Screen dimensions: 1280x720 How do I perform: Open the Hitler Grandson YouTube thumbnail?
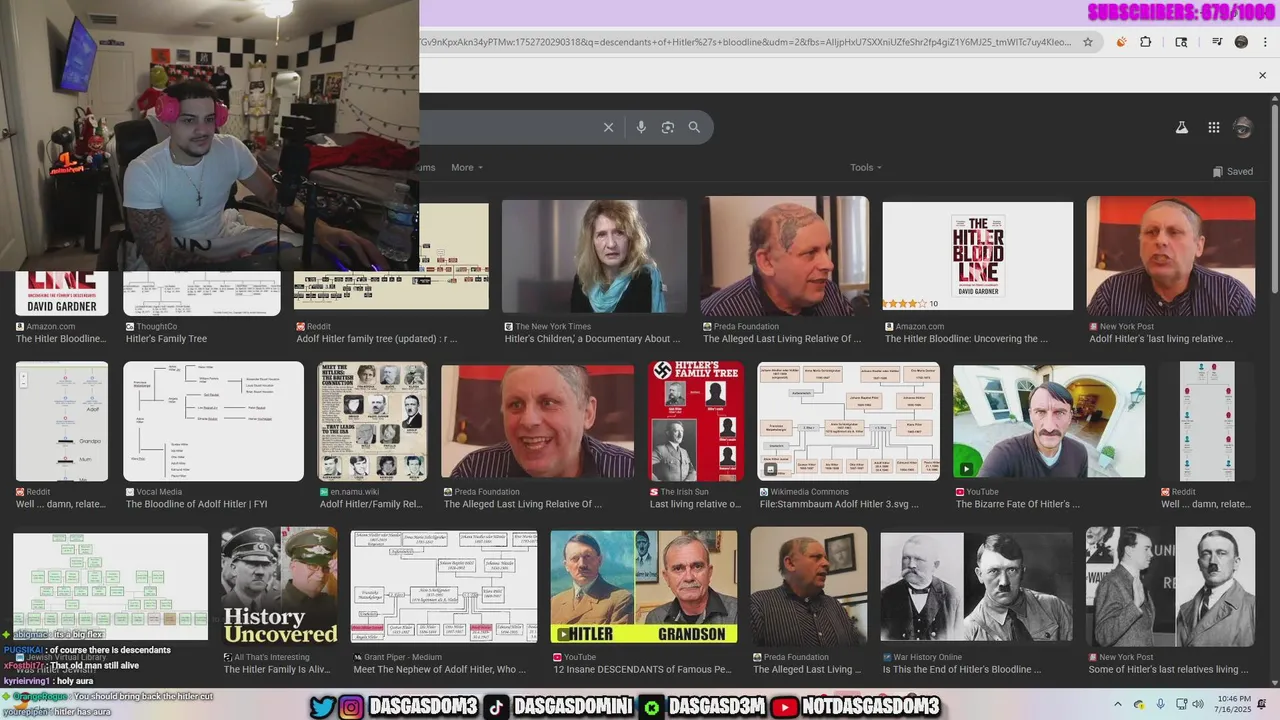coord(643,587)
